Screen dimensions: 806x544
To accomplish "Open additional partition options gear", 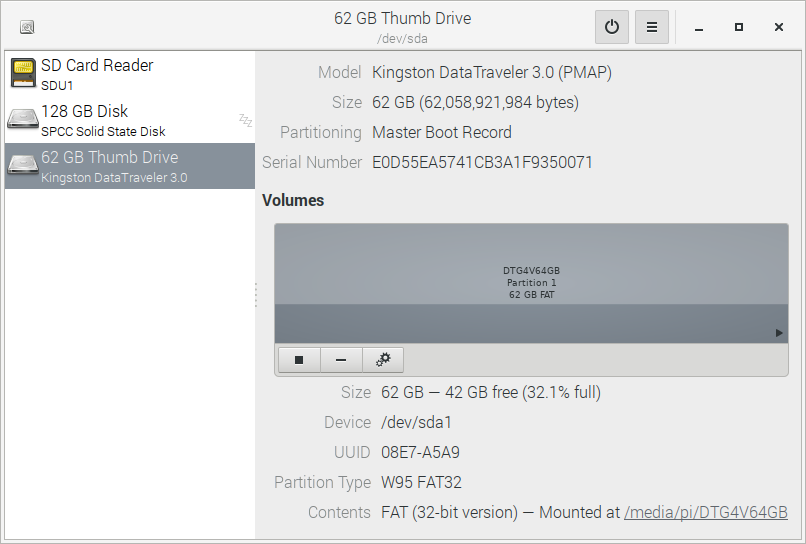I will pos(383,360).
